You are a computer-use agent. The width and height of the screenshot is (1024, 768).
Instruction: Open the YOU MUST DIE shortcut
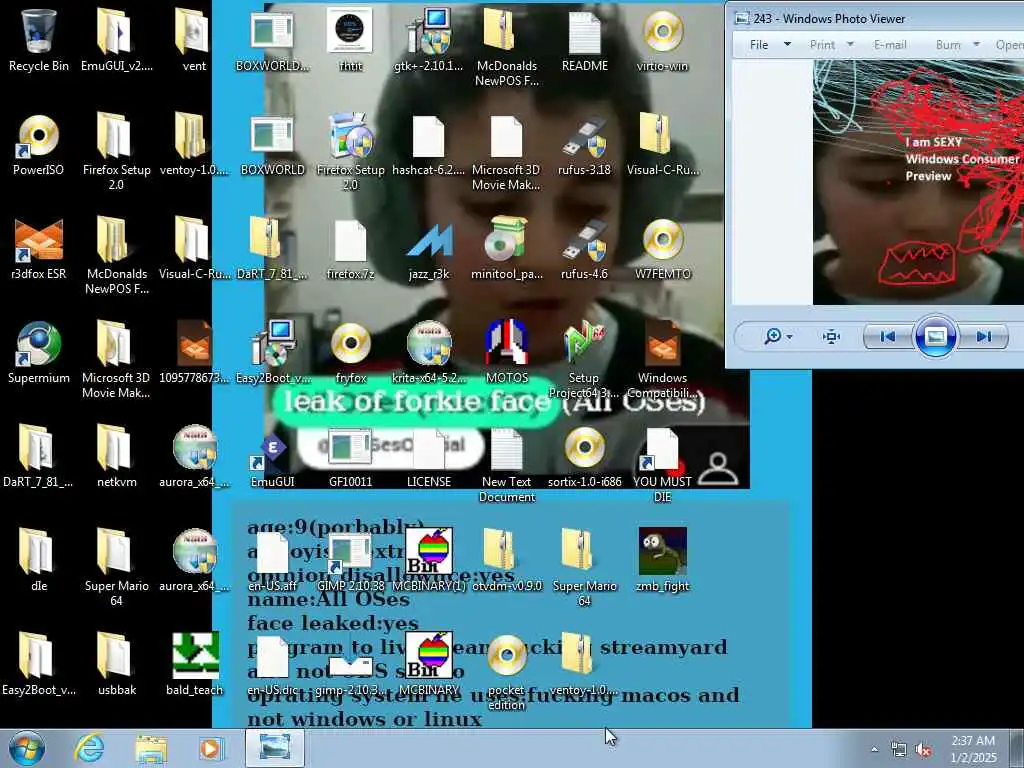(x=662, y=464)
